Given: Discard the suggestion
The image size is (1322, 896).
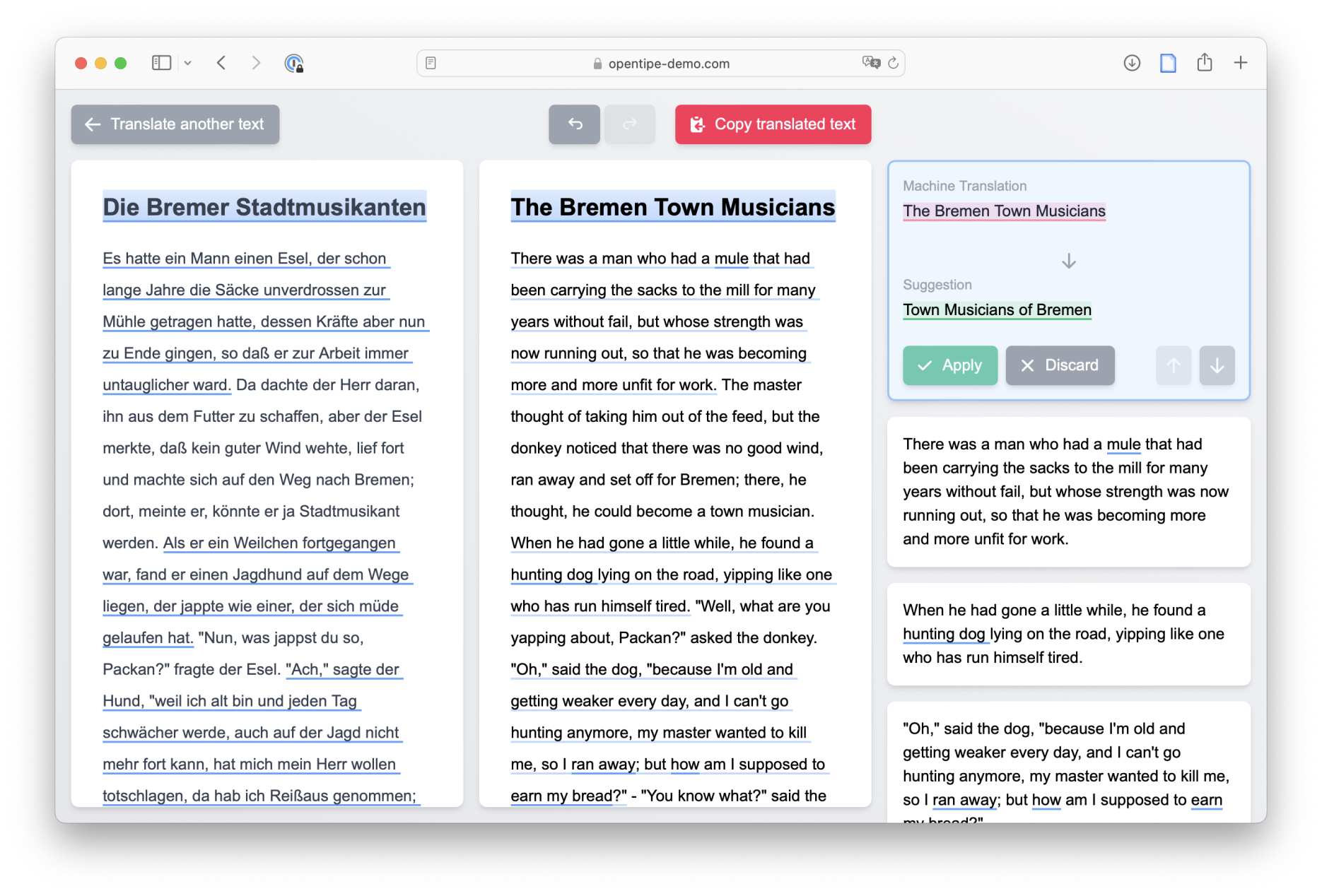Looking at the screenshot, I should (x=1060, y=365).
